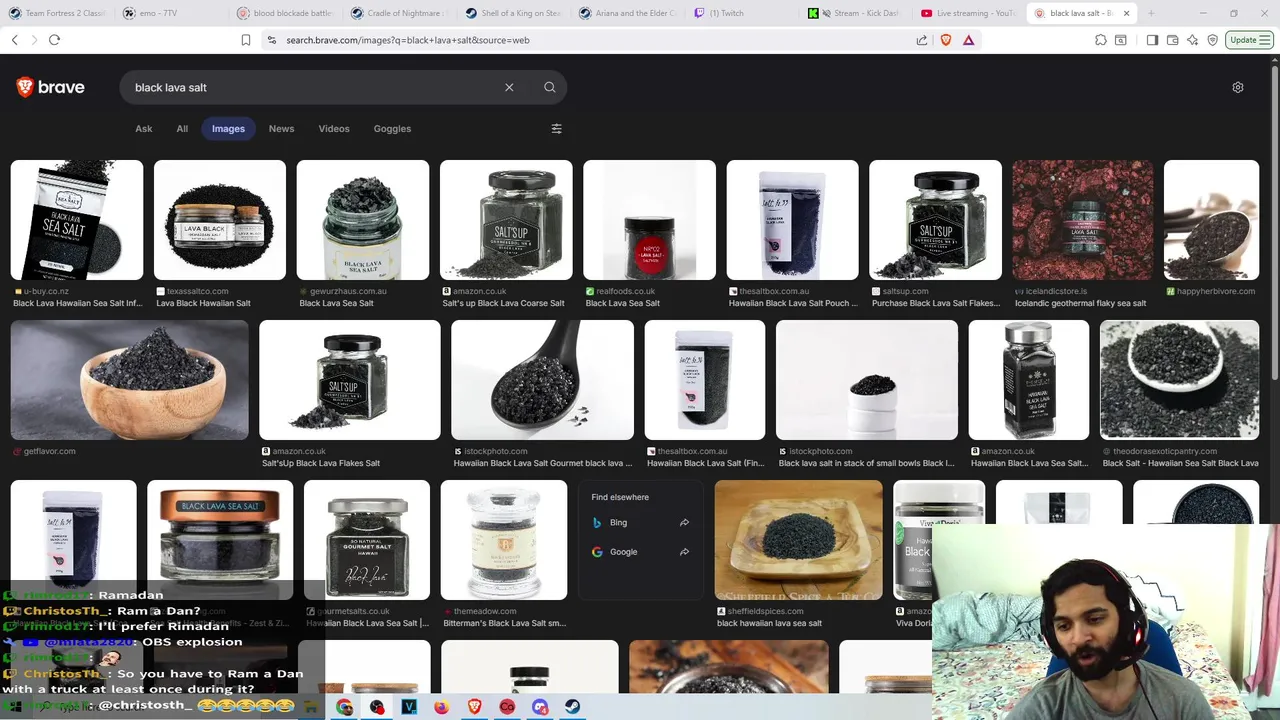
Task: Click the texassaltco.com source link
Action: (198, 291)
